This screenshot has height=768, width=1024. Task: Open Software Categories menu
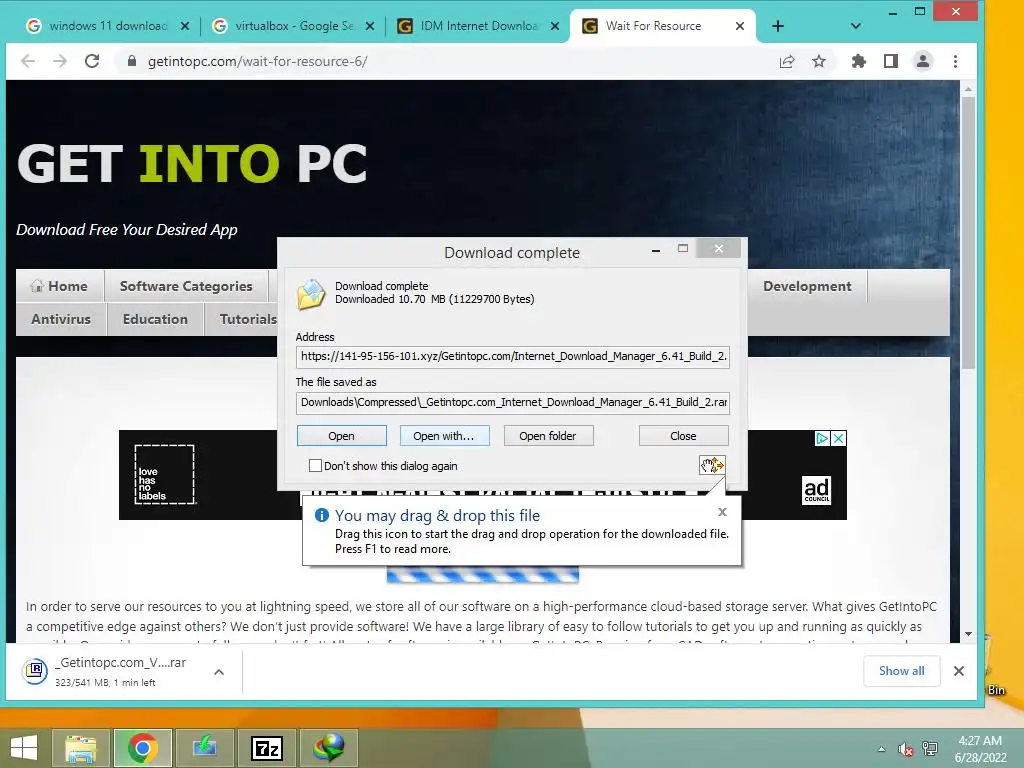pyautogui.click(x=186, y=286)
